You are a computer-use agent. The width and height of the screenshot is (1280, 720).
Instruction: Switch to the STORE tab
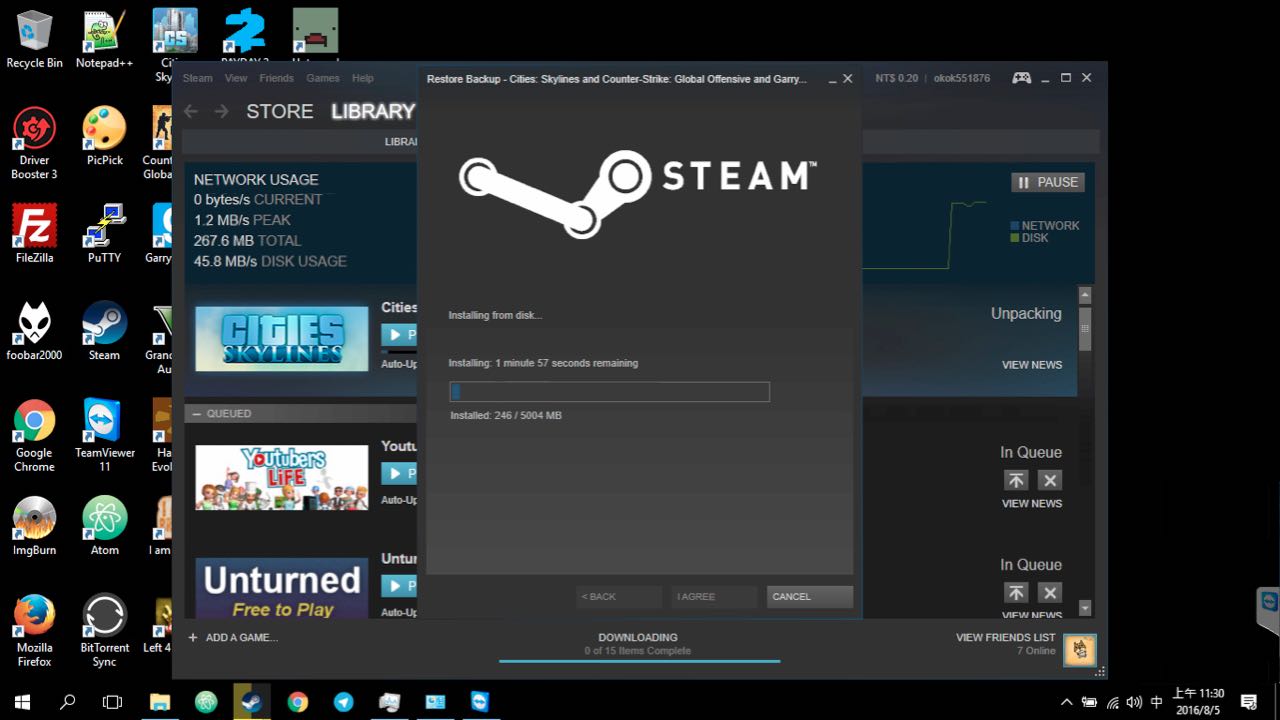tap(280, 111)
